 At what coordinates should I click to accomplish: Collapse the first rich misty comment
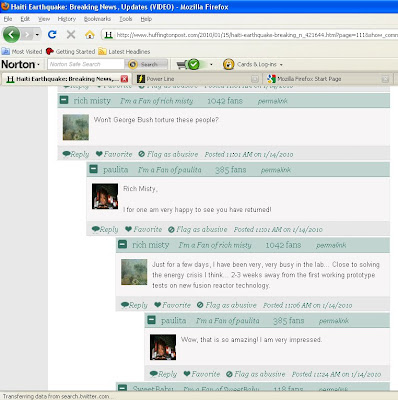(x=64, y=100)
